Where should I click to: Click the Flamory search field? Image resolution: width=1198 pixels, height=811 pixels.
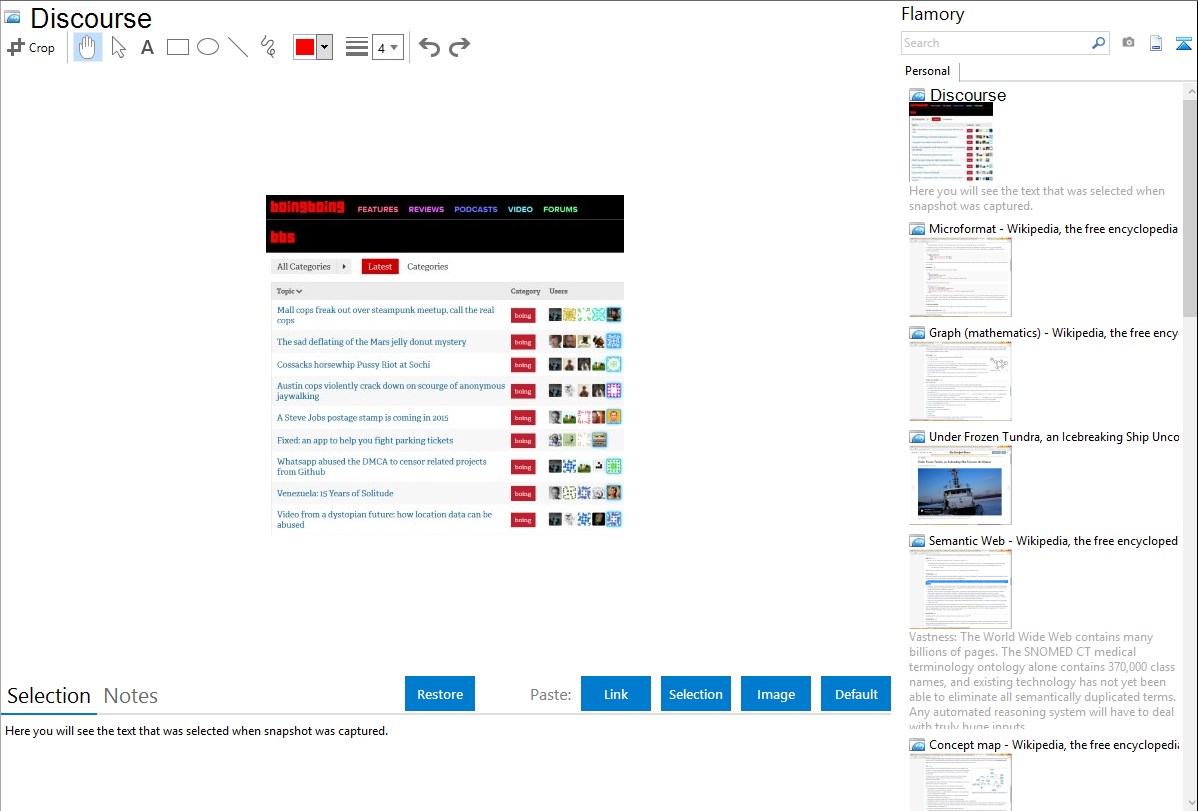coord(996,43)
